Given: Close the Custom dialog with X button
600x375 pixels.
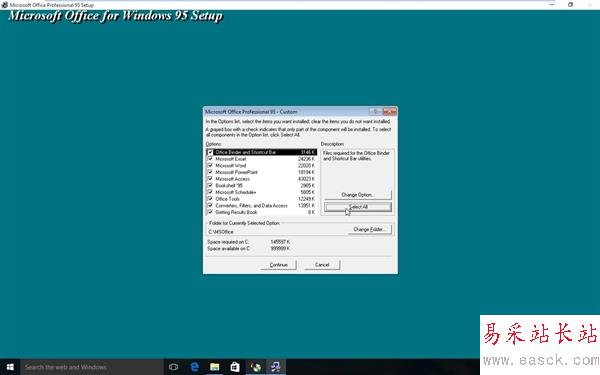Looking at the screenshot, I should click(x=390, y=111).
